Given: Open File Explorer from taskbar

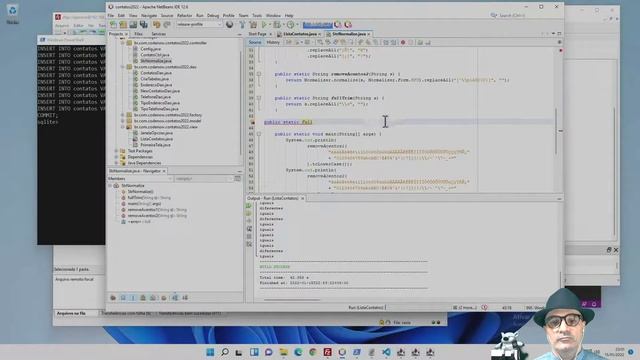Looking at the screenshot, I should point(283,352).
